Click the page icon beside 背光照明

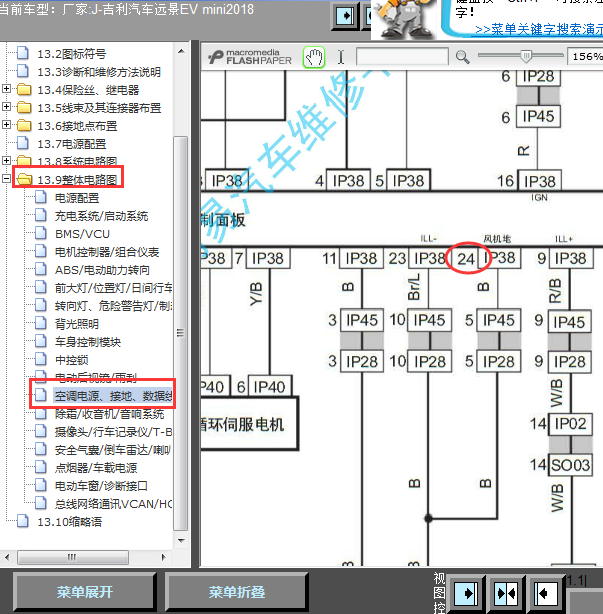tap(41, 323)
